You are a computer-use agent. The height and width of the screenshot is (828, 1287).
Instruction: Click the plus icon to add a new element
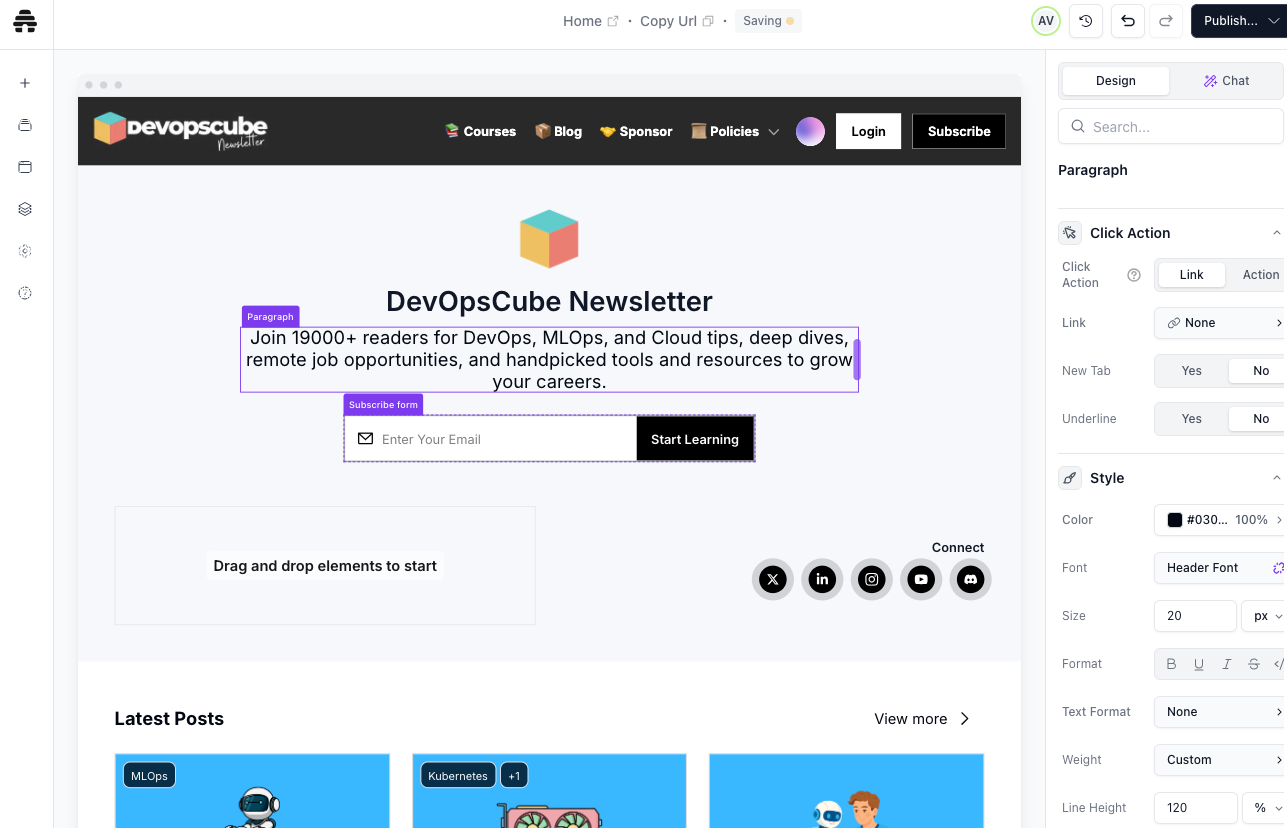tap(25, 83)
